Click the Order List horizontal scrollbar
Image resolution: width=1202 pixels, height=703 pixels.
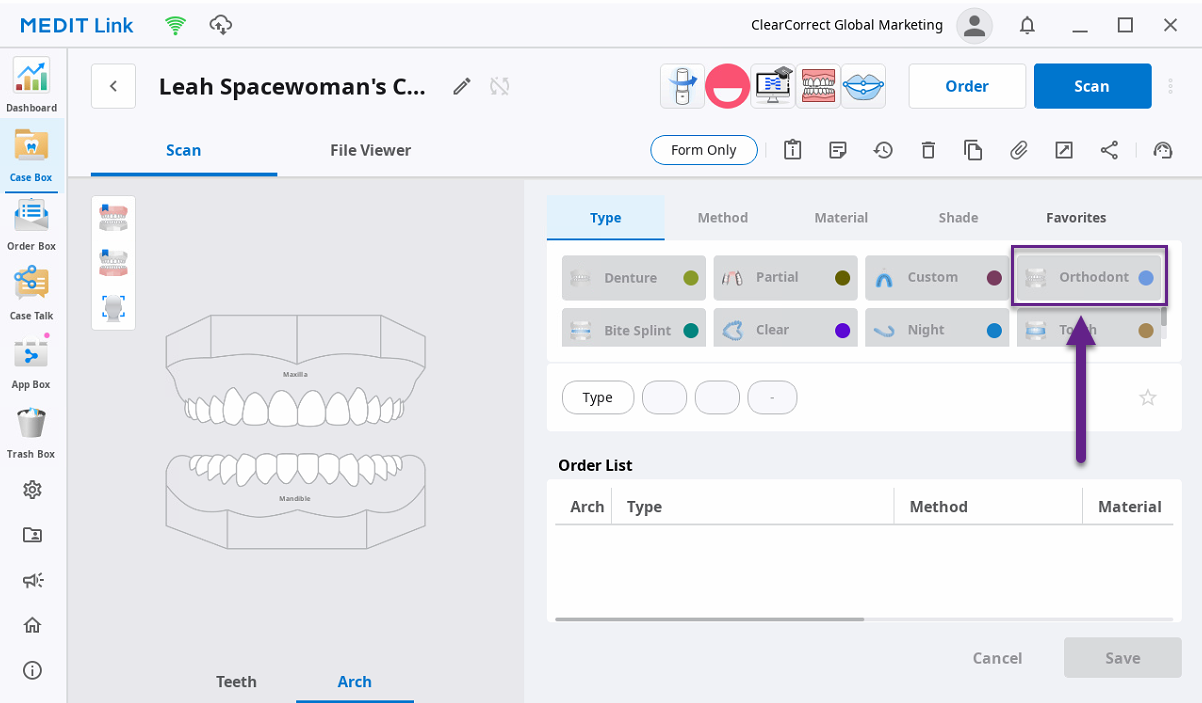pyautogui.click(x=709, y=619)
